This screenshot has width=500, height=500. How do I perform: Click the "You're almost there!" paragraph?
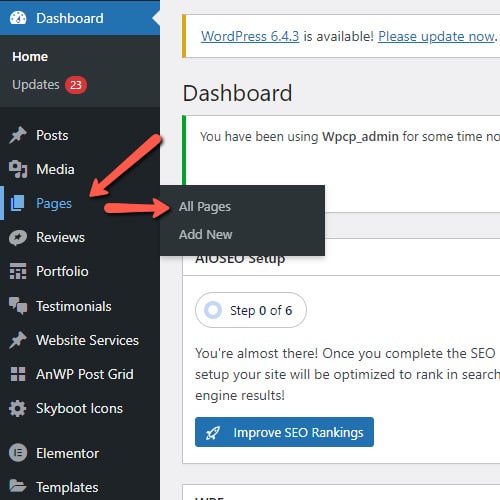pyautogui.click(x=347, y=374)
